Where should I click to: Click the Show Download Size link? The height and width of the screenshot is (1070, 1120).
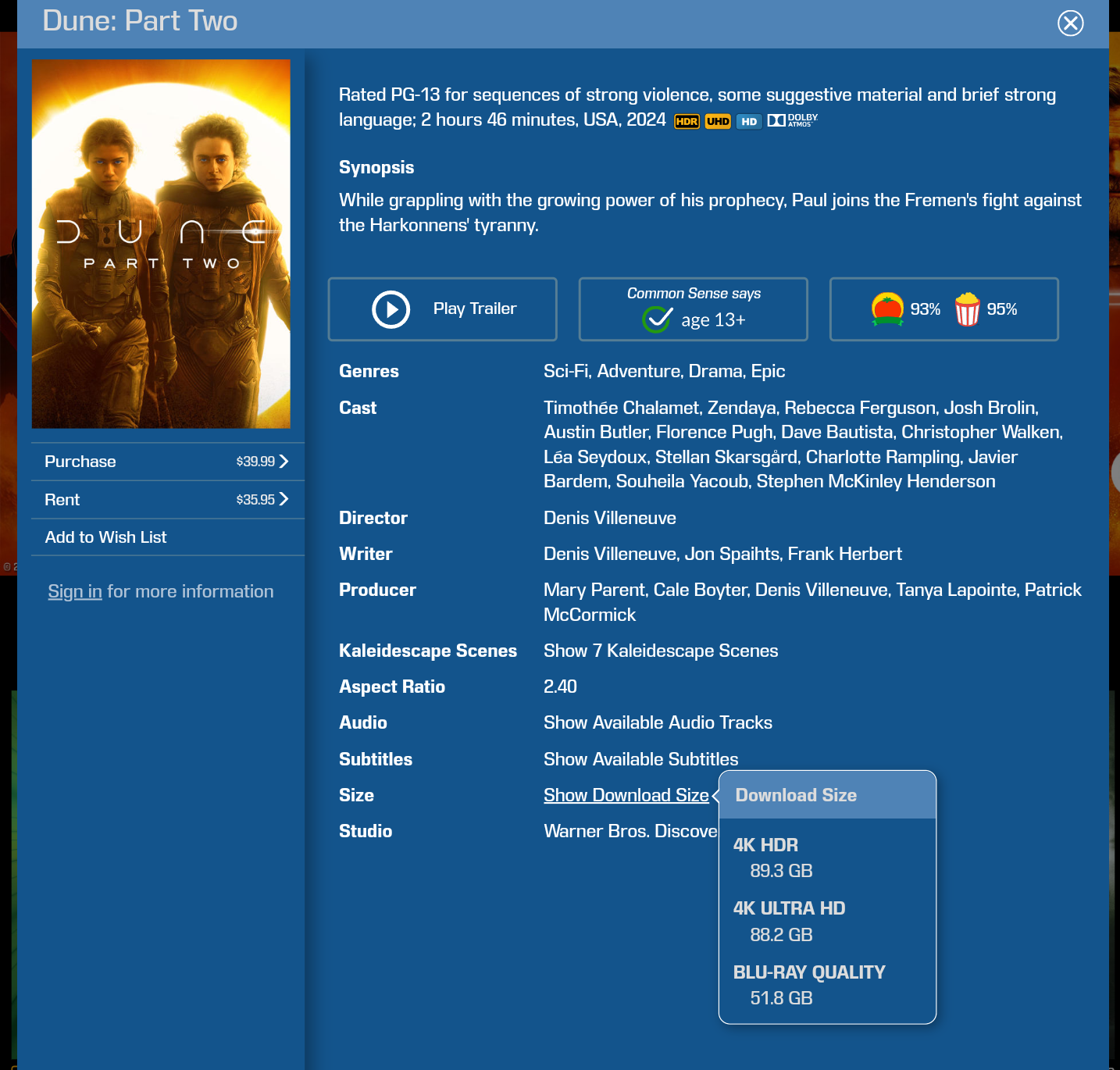pyautogui.click(x=626, y=795)
